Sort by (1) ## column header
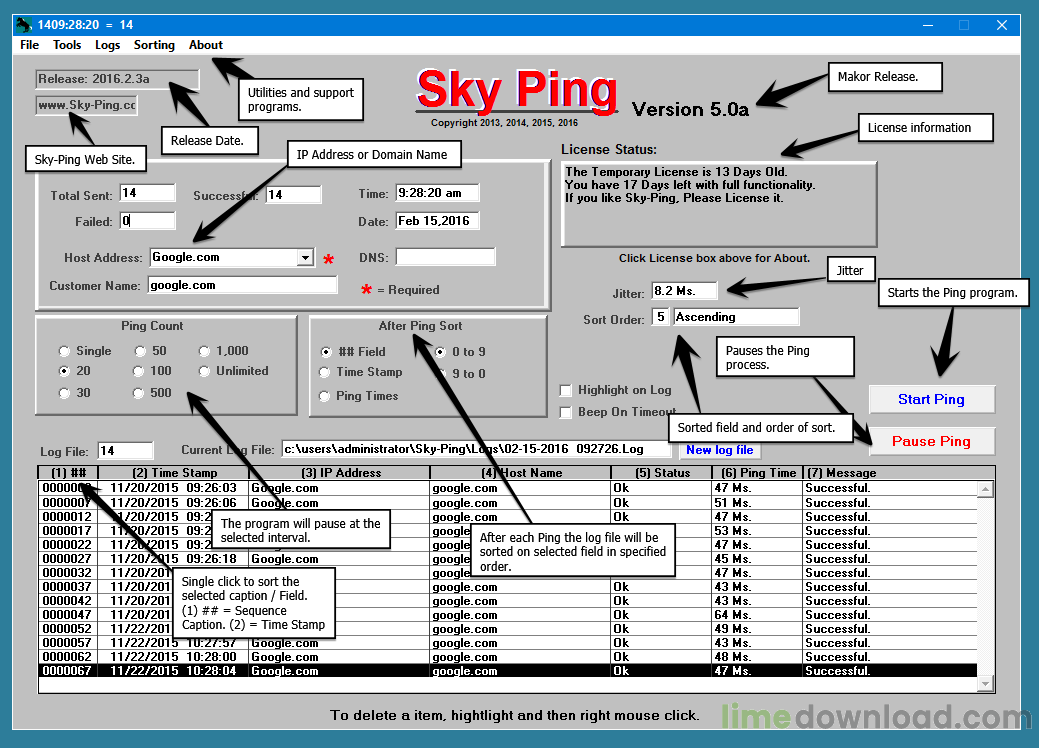This screenshot has height=748, width=1039. [x=69, y=473]
